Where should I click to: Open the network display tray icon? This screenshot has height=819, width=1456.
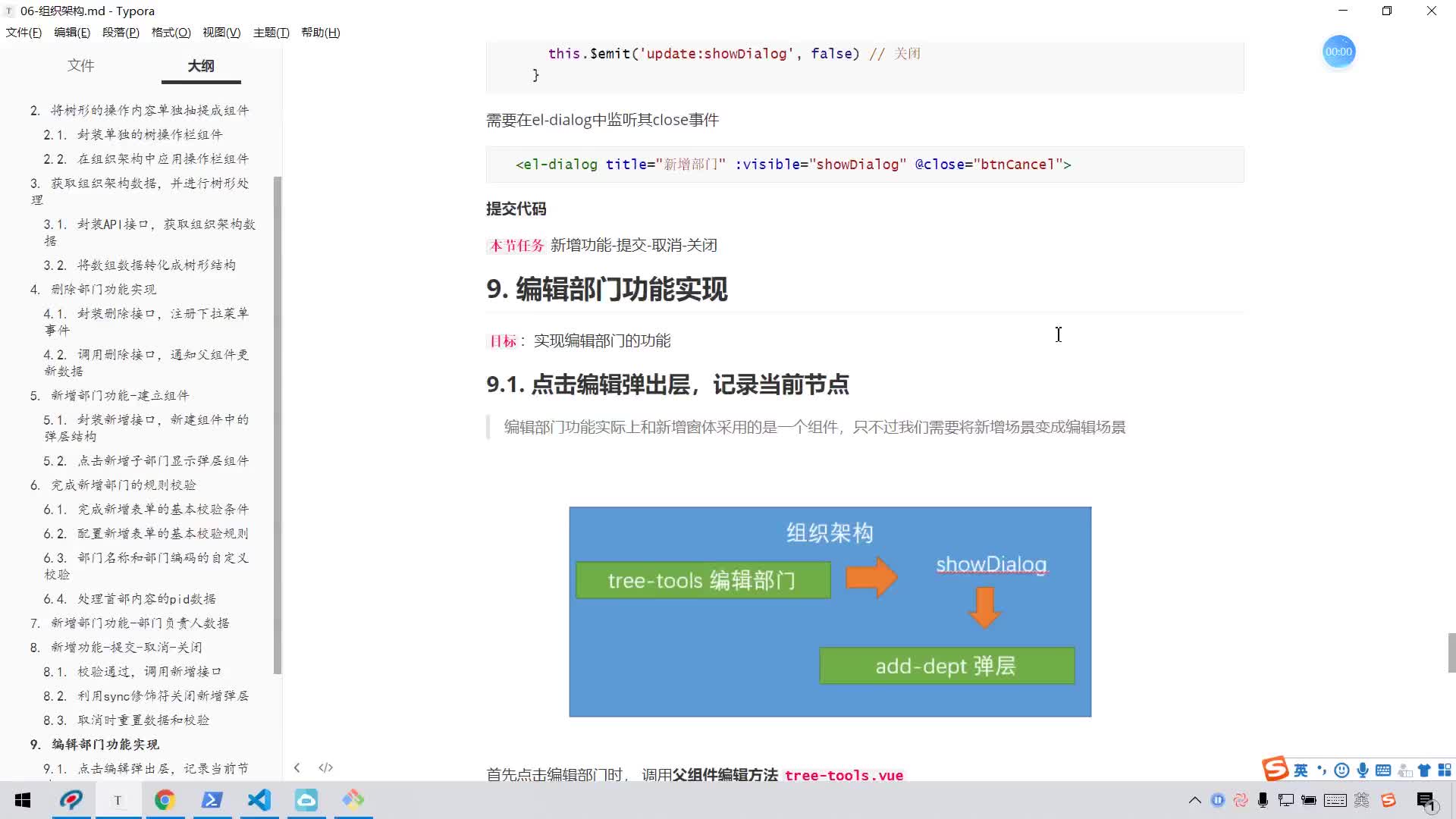click(x=1285, y=800)
